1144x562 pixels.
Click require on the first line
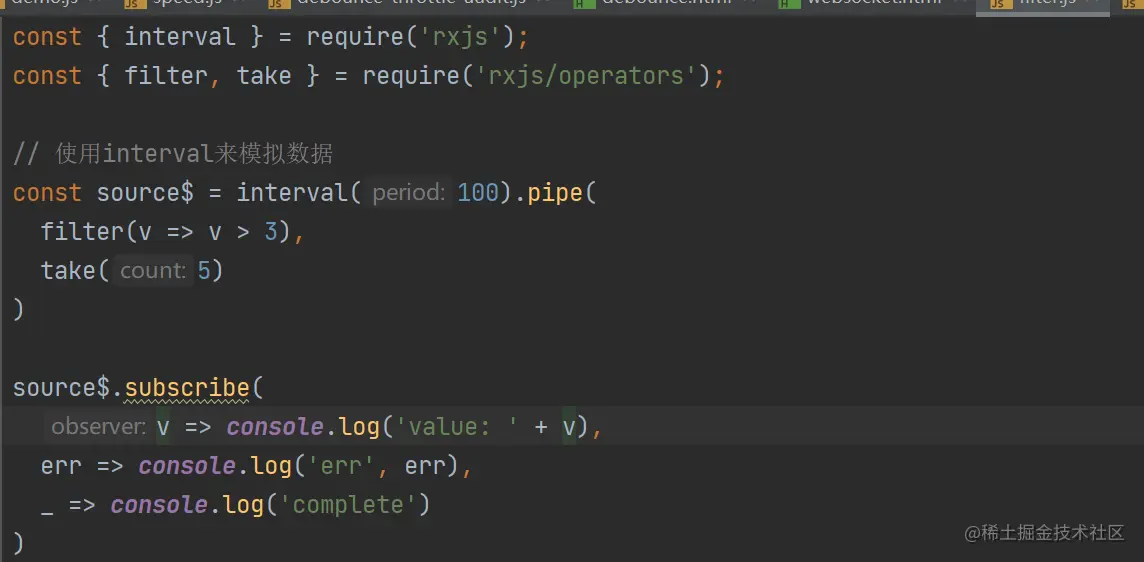pyautogui.click(x=355, y=36)
